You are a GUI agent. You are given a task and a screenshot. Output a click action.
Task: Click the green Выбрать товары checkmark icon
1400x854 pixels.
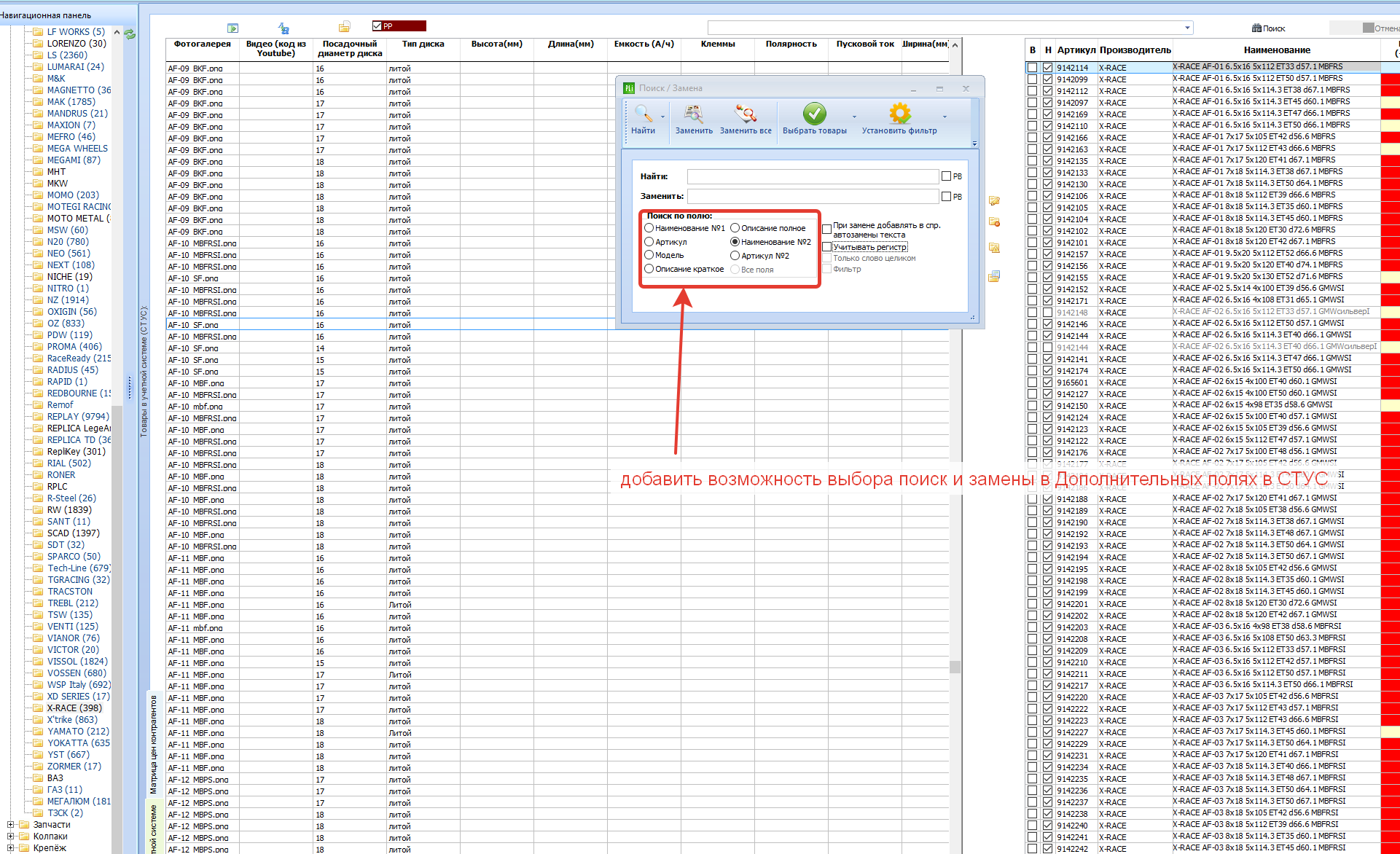point(814,114)
